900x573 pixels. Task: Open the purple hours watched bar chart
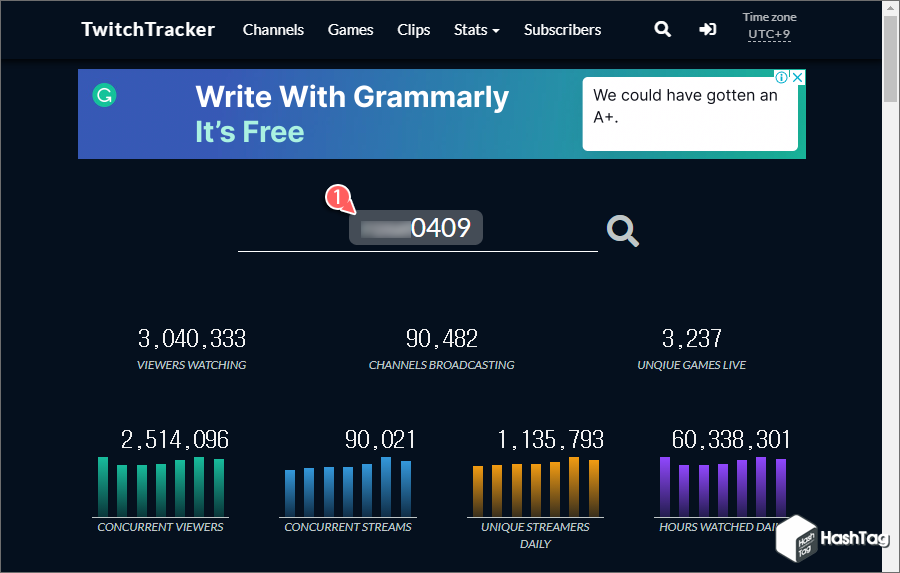pos(723,487)
